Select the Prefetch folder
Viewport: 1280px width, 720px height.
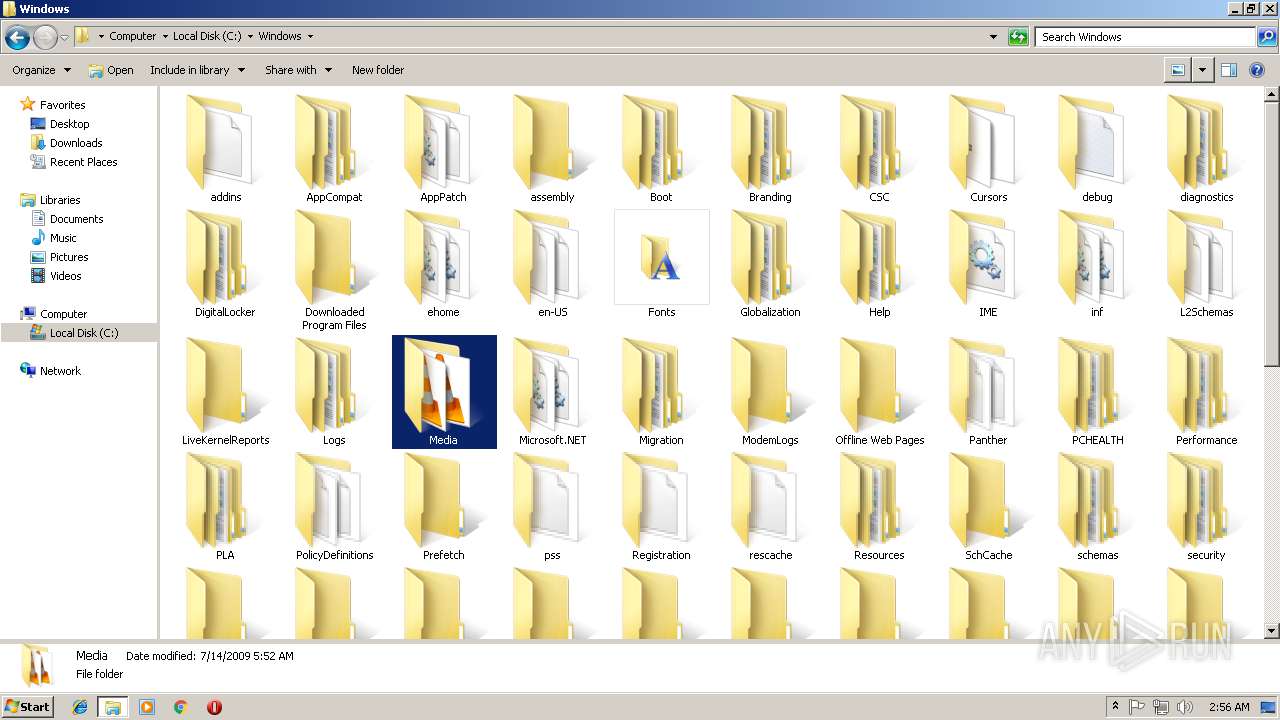(443, 507)
